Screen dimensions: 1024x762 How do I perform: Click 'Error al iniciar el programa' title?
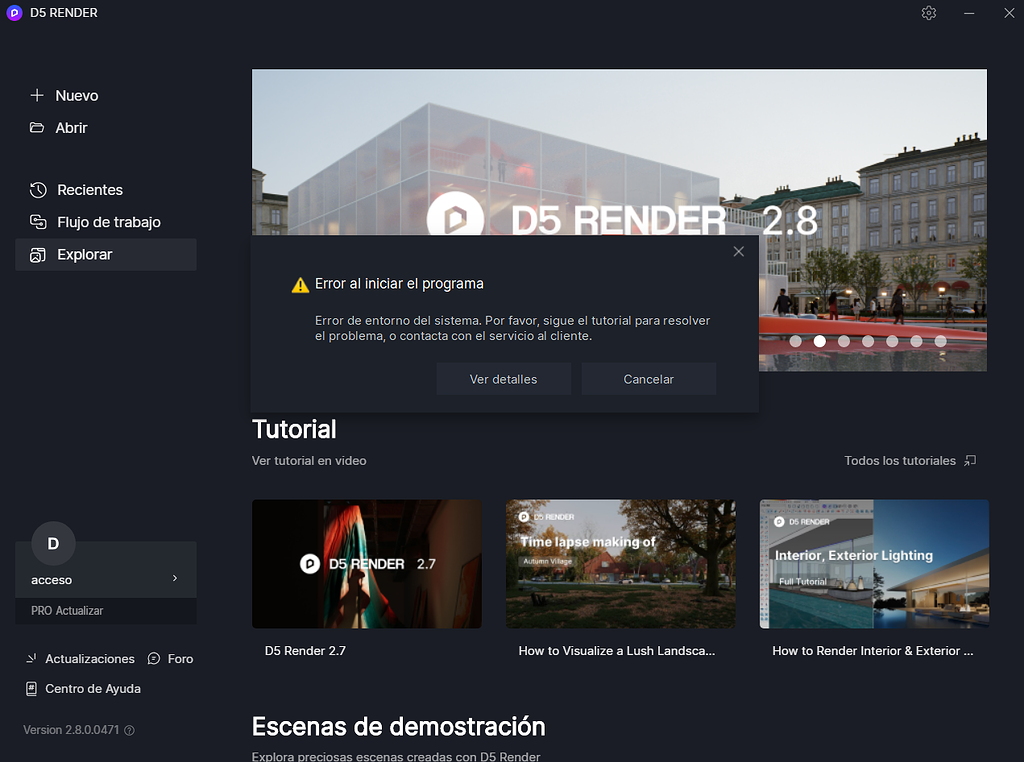[399, 284]
